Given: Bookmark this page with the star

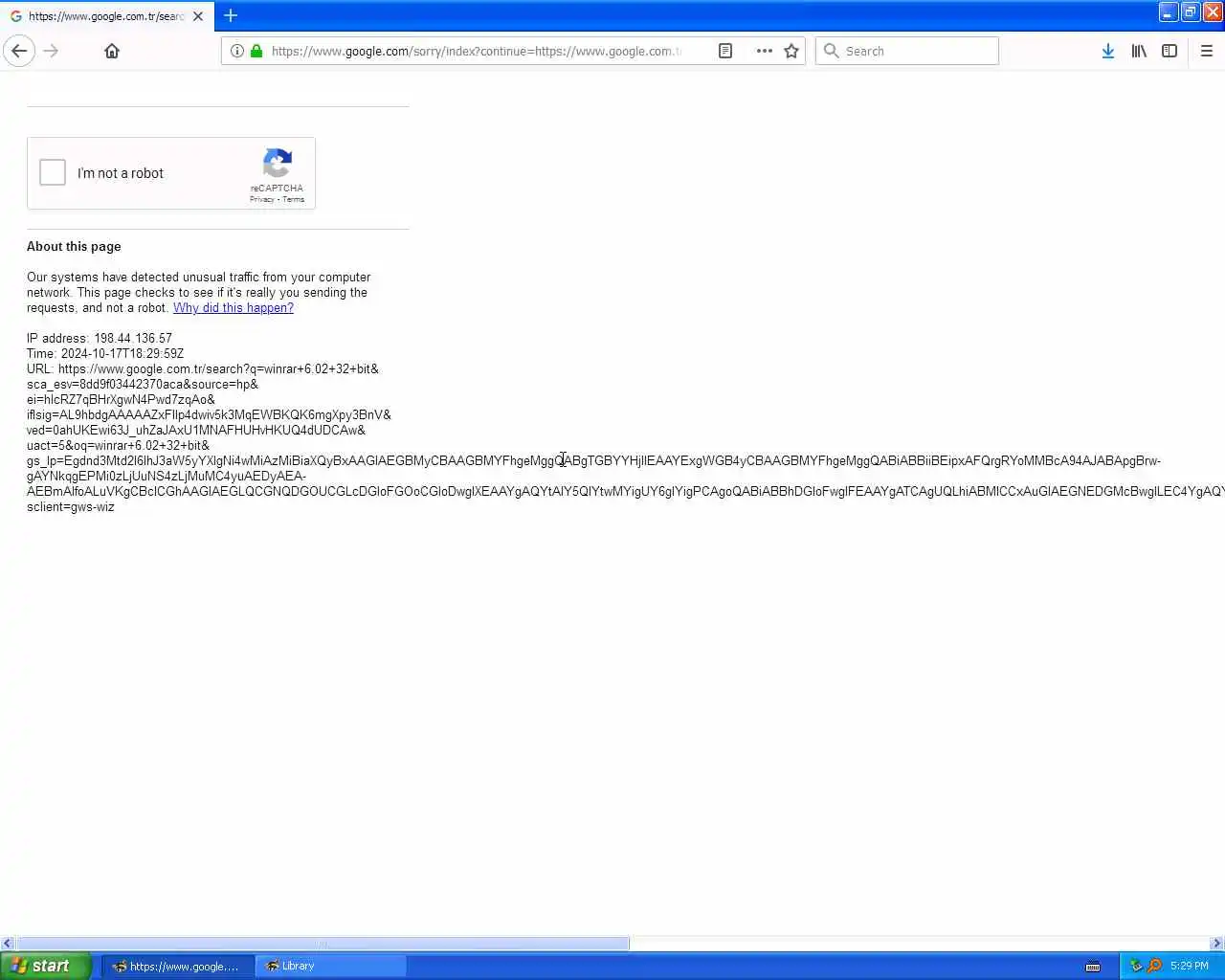Looking at the screenshot, I should (791, 51).
